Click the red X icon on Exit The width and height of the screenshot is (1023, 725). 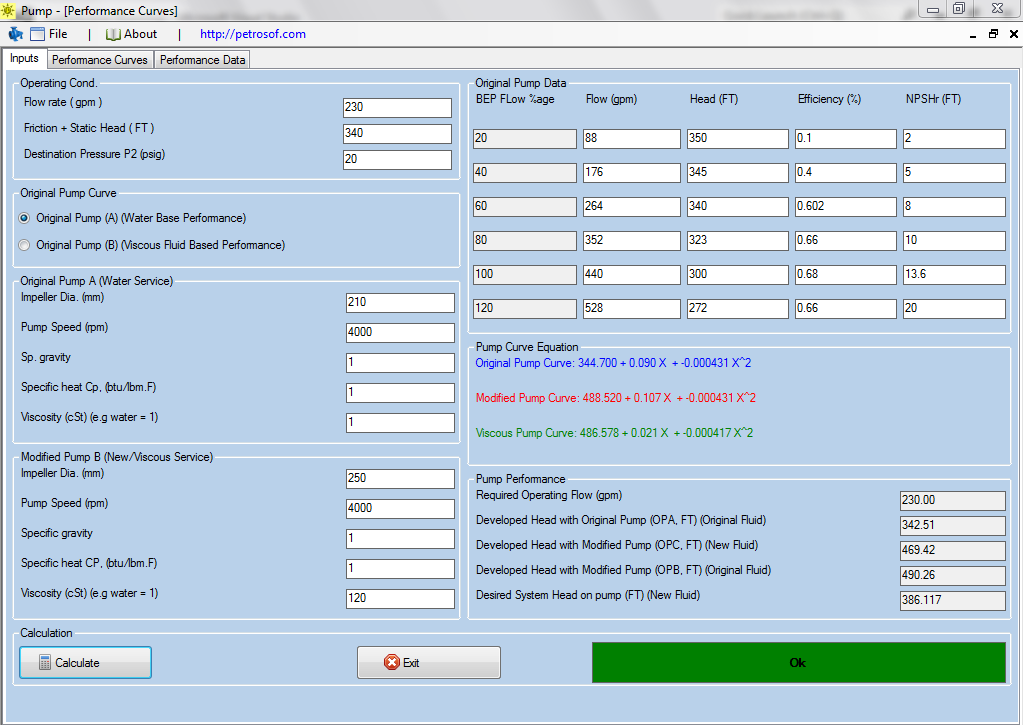click(392, 662)
